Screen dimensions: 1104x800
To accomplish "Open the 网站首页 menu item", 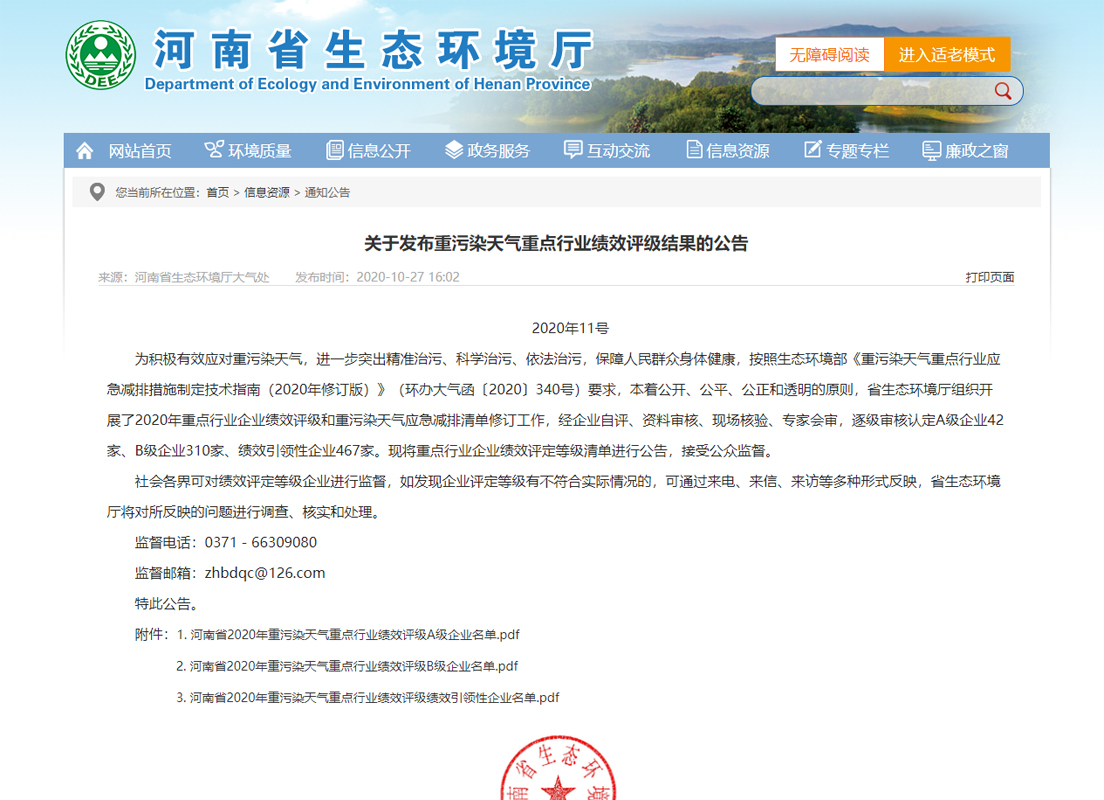I will 139,151.
